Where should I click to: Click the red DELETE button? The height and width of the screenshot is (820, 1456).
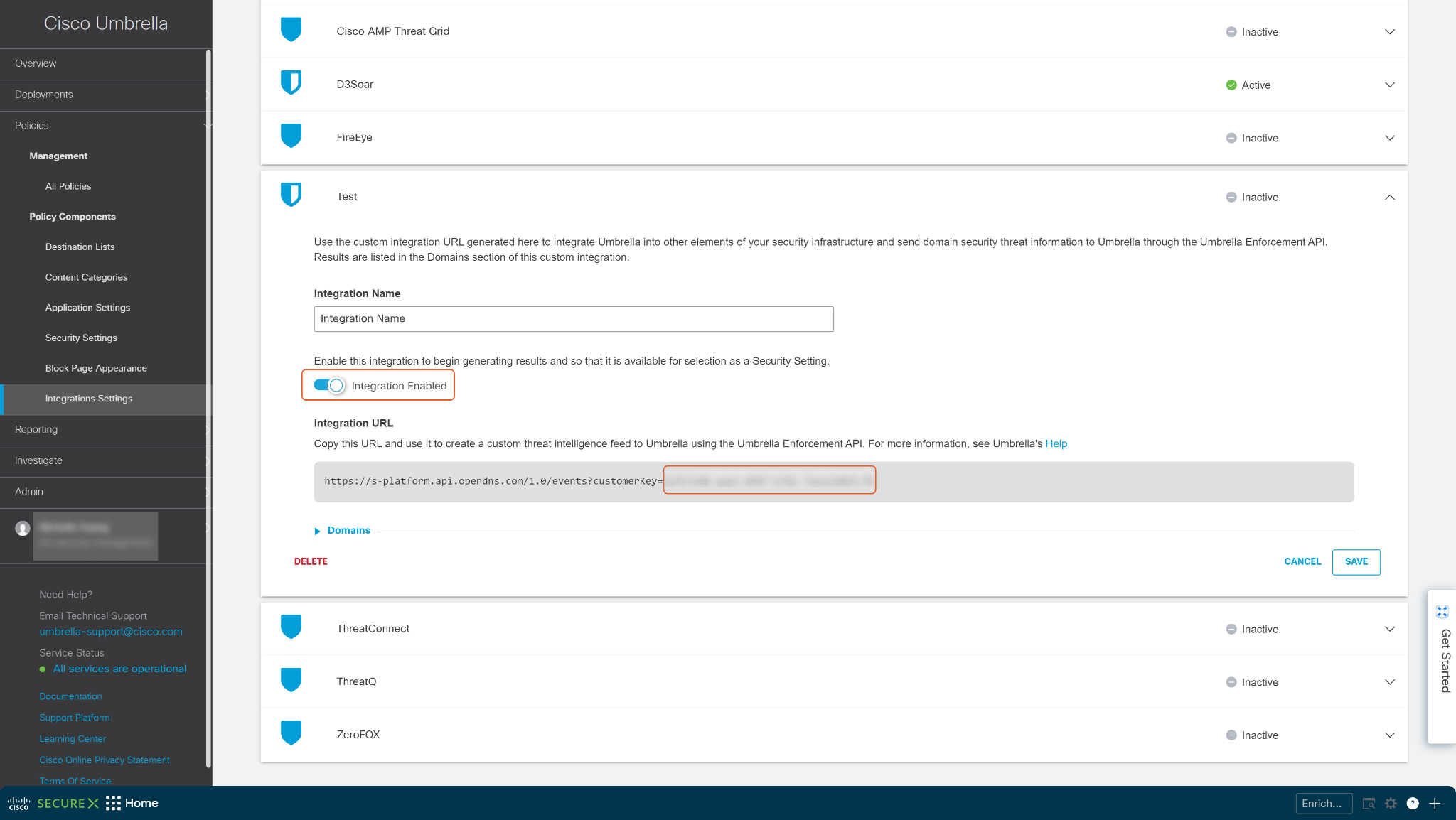[311, 561]
